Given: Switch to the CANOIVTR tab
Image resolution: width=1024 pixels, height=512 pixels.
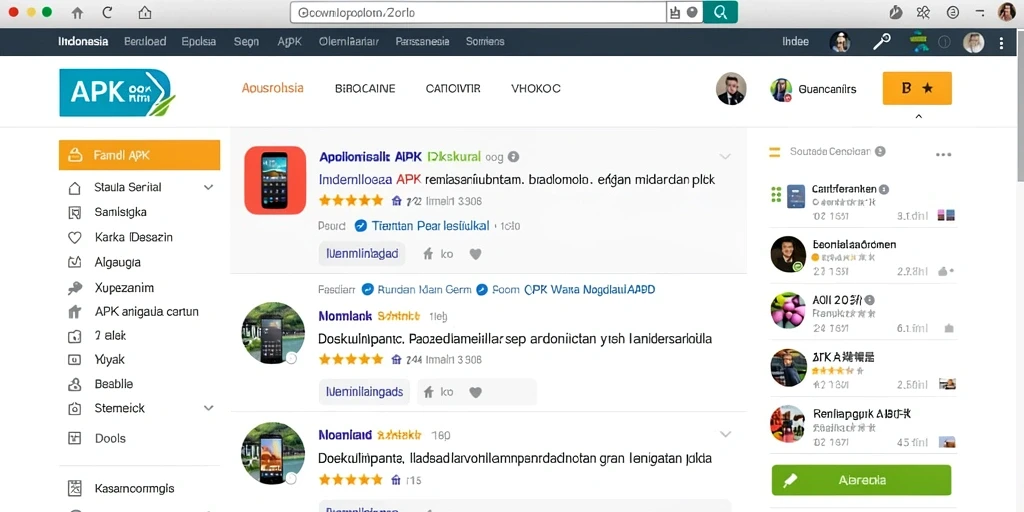Looking at the screenshot, I should click(x=453, y=89).
